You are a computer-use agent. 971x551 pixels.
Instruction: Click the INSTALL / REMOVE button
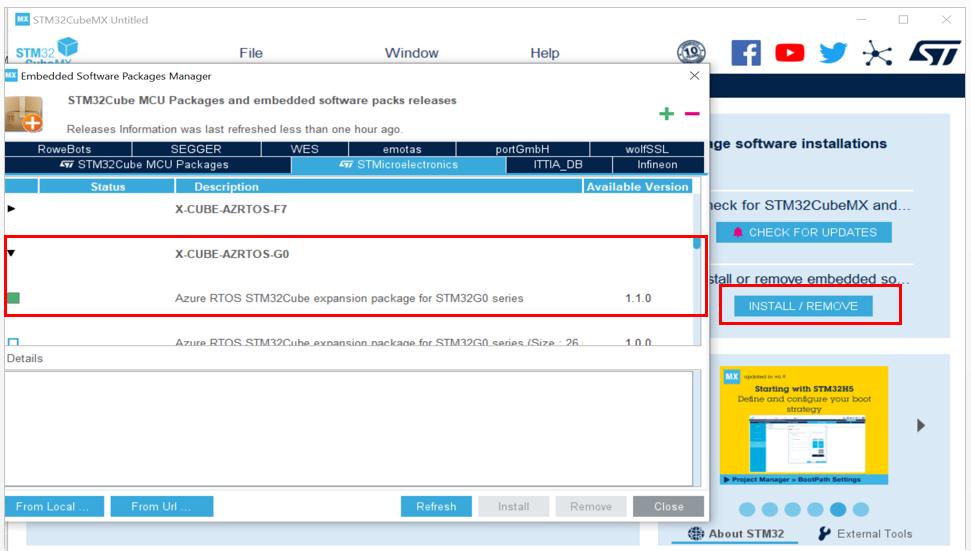point(803,306)
